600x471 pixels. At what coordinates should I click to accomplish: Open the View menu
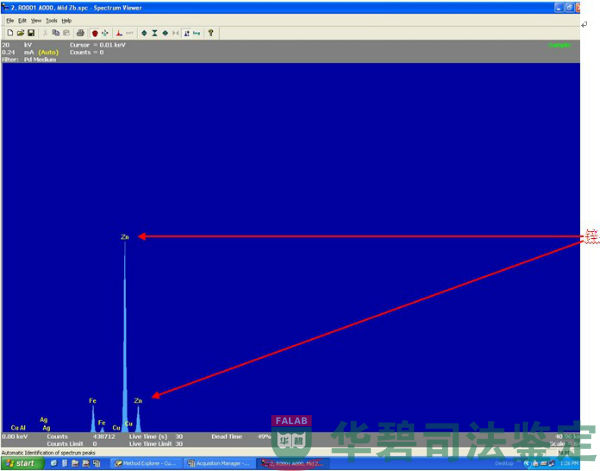36,21
